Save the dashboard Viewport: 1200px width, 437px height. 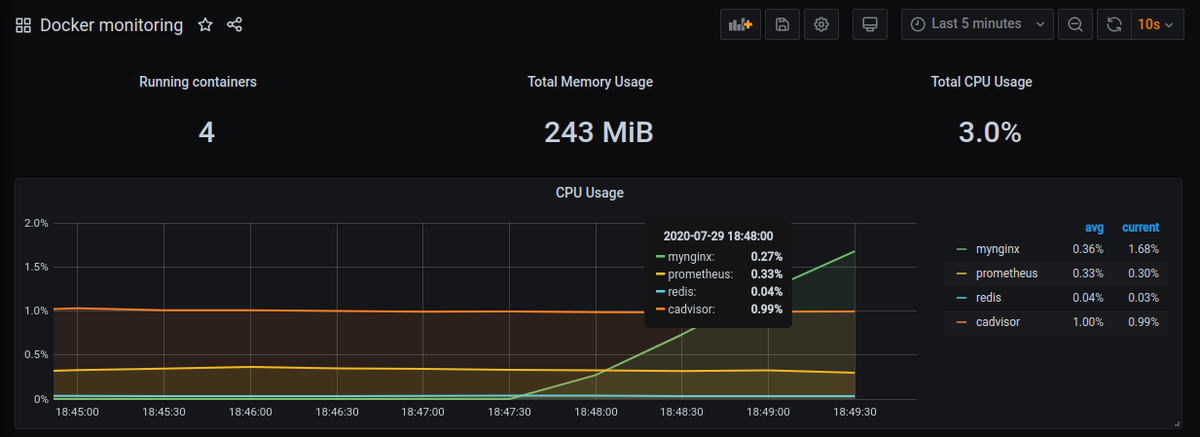tap(782, 24)
